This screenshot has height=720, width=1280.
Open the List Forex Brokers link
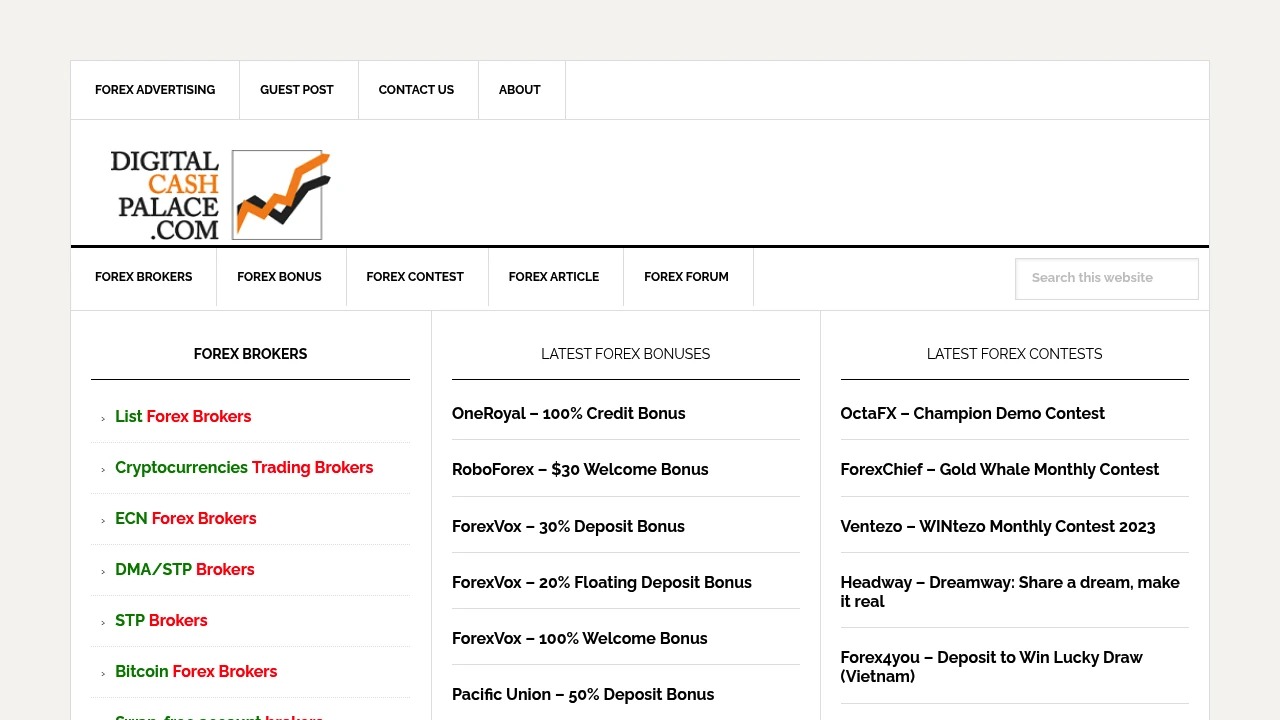pos(183,417)
